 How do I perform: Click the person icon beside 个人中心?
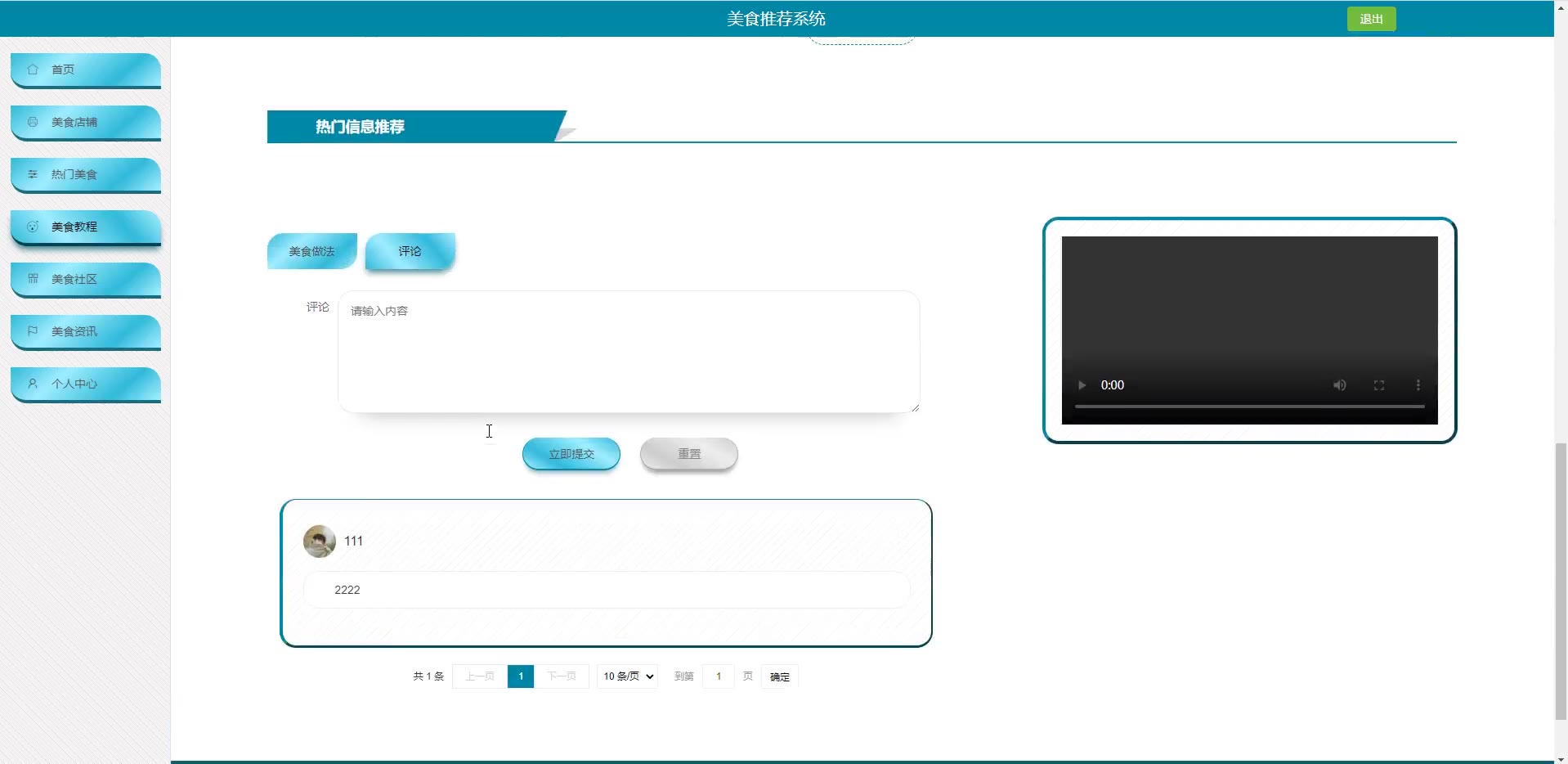(x=33, y=384)
